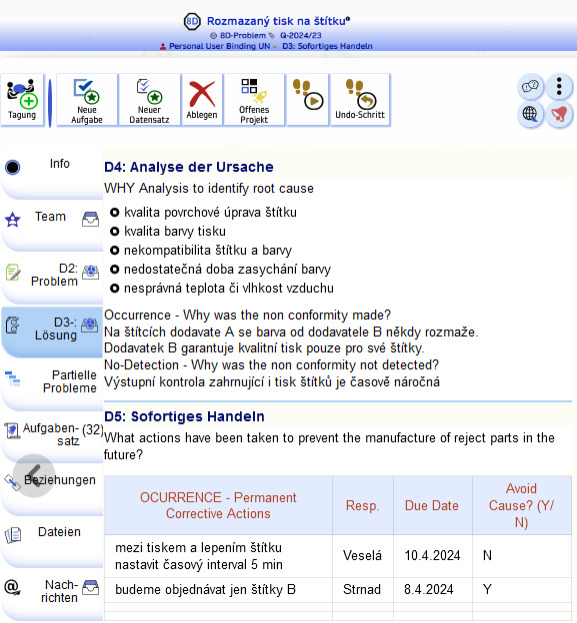Image resolution: width=577 pixels, height=623 pixels.
Task: Open the chat help bubbles icon
Action: [531, 86]
